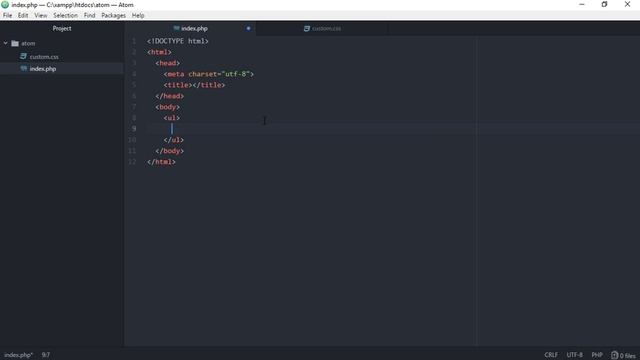Open custom.css in the tree view
The height and width of the screenshot is (360, 640).
(x=44, y=57)
